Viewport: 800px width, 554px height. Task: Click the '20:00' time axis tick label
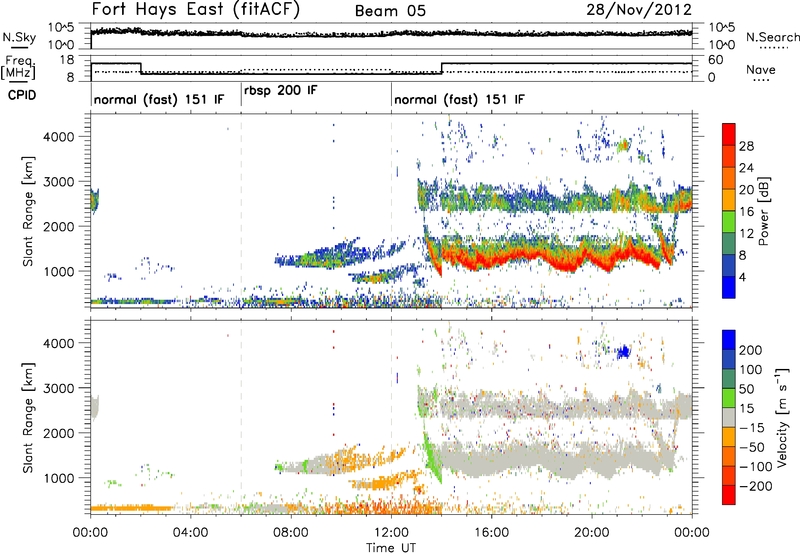point(591,533)
